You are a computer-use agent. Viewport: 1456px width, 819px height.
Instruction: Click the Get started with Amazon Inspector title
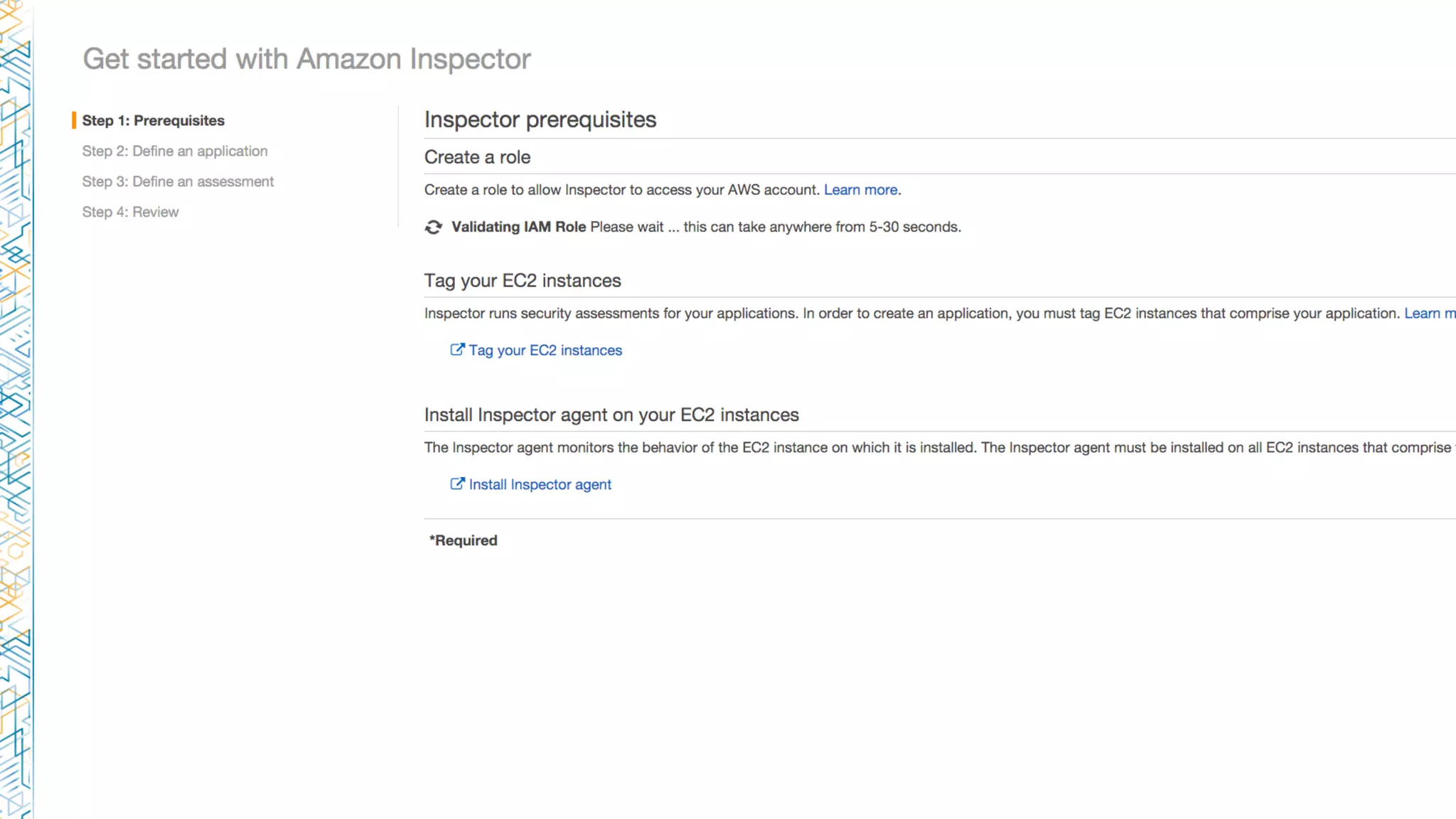pos(306,59)
